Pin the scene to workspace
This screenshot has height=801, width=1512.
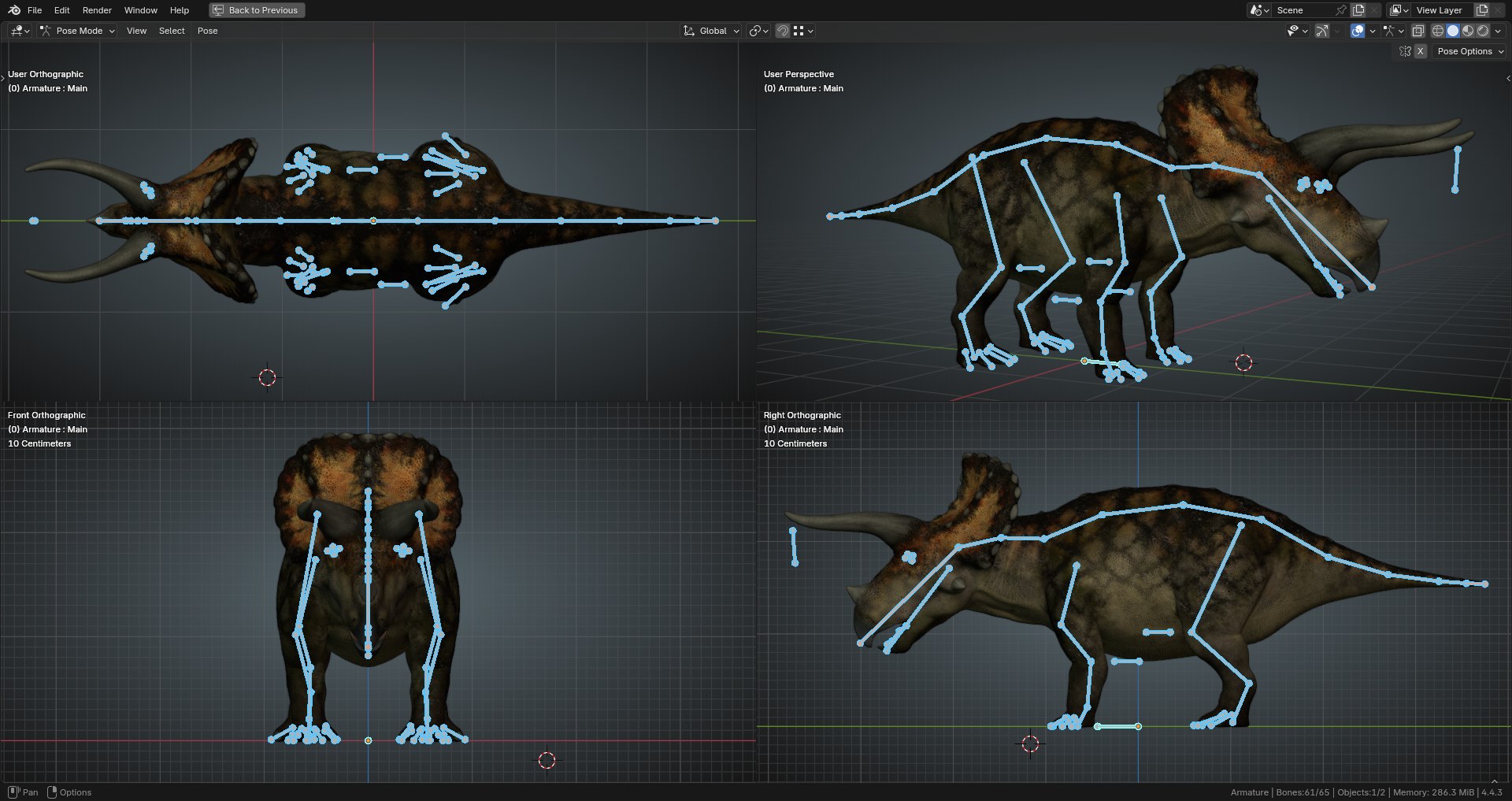(1341, 10)
